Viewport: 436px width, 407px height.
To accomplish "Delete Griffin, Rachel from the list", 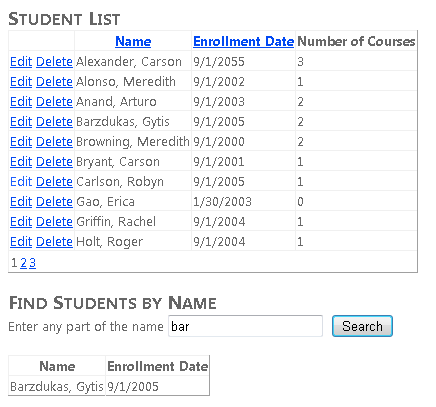I will point(54,222).
